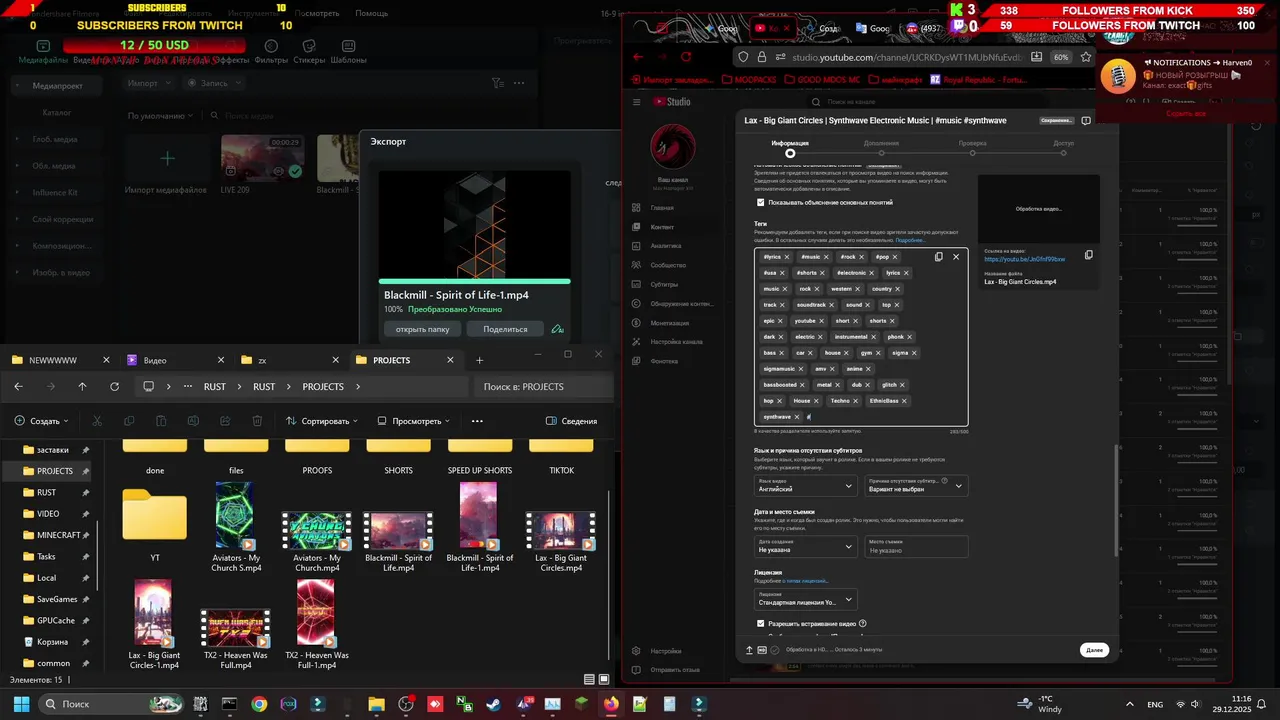1280x720 pixels.
Task: Copy the video link in the preview panel
Action: click(1088, 255)
